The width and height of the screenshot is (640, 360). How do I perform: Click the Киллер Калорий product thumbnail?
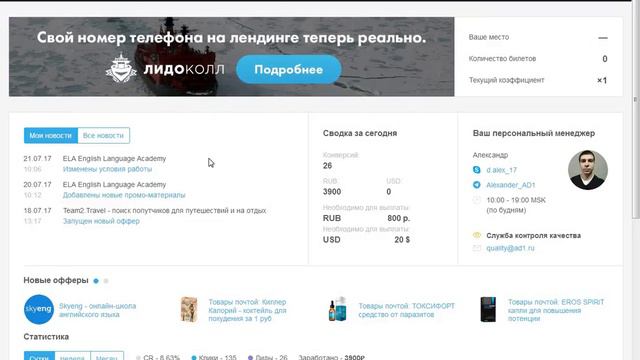(189, 309)
